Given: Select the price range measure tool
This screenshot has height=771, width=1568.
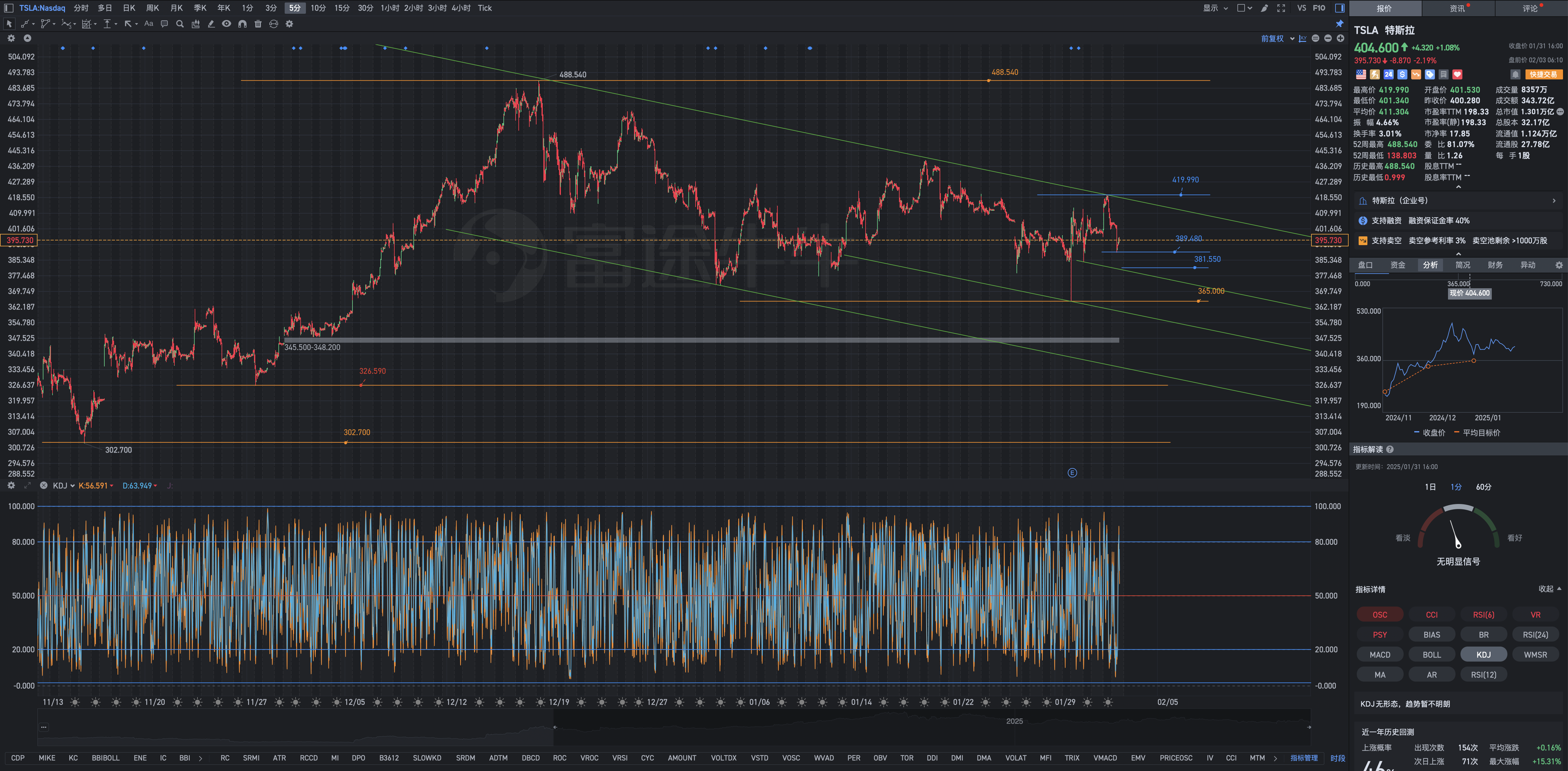Looking at the screenshot, I should (107, 24).
